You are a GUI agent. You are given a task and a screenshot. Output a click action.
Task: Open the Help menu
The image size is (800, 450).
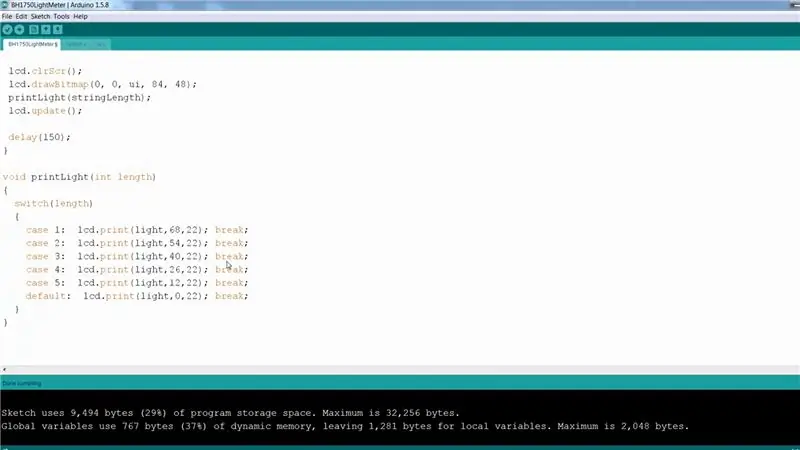(80, 16)
